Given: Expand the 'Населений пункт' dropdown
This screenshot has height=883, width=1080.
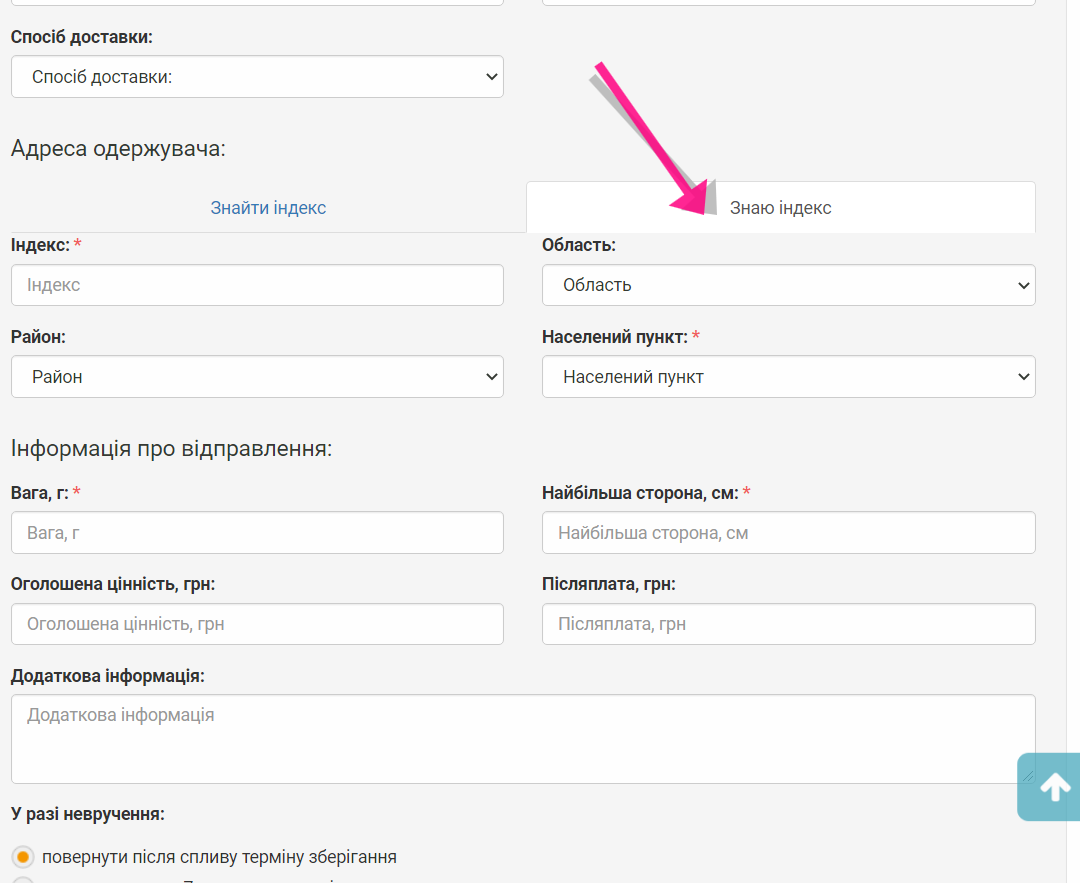Looking at the screenshot, I should tap(788, 377).
